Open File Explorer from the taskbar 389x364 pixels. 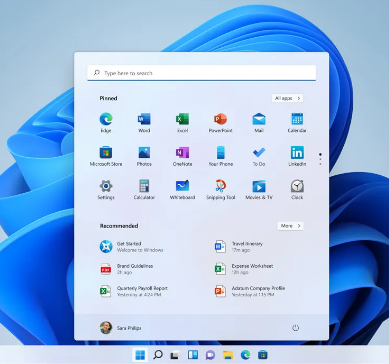coord(228,355)
